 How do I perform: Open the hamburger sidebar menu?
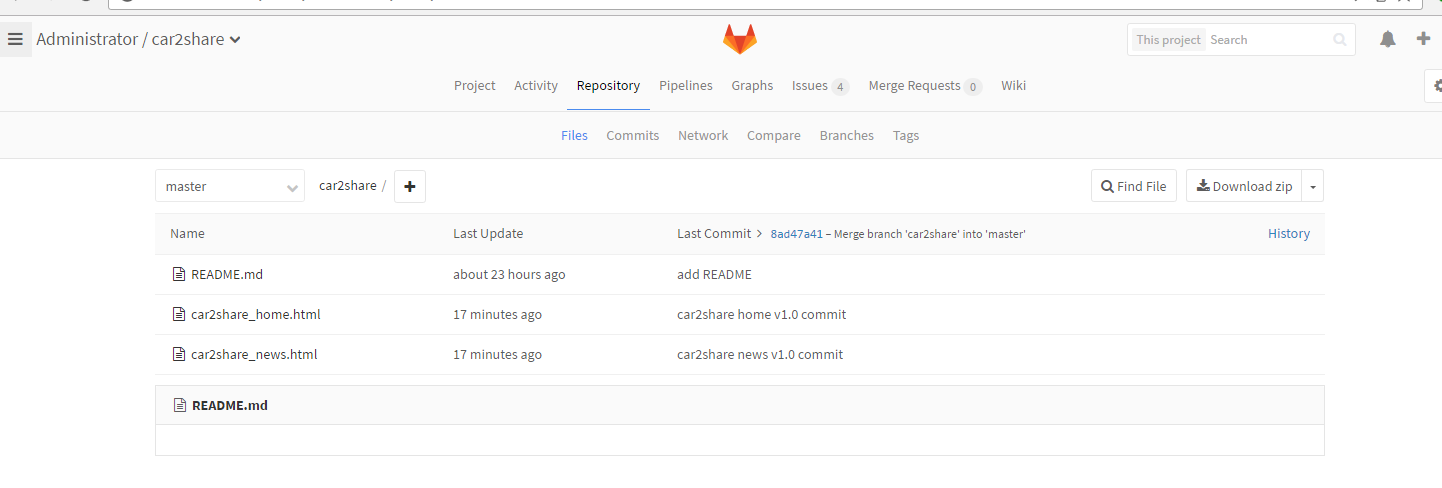point(15,40)
